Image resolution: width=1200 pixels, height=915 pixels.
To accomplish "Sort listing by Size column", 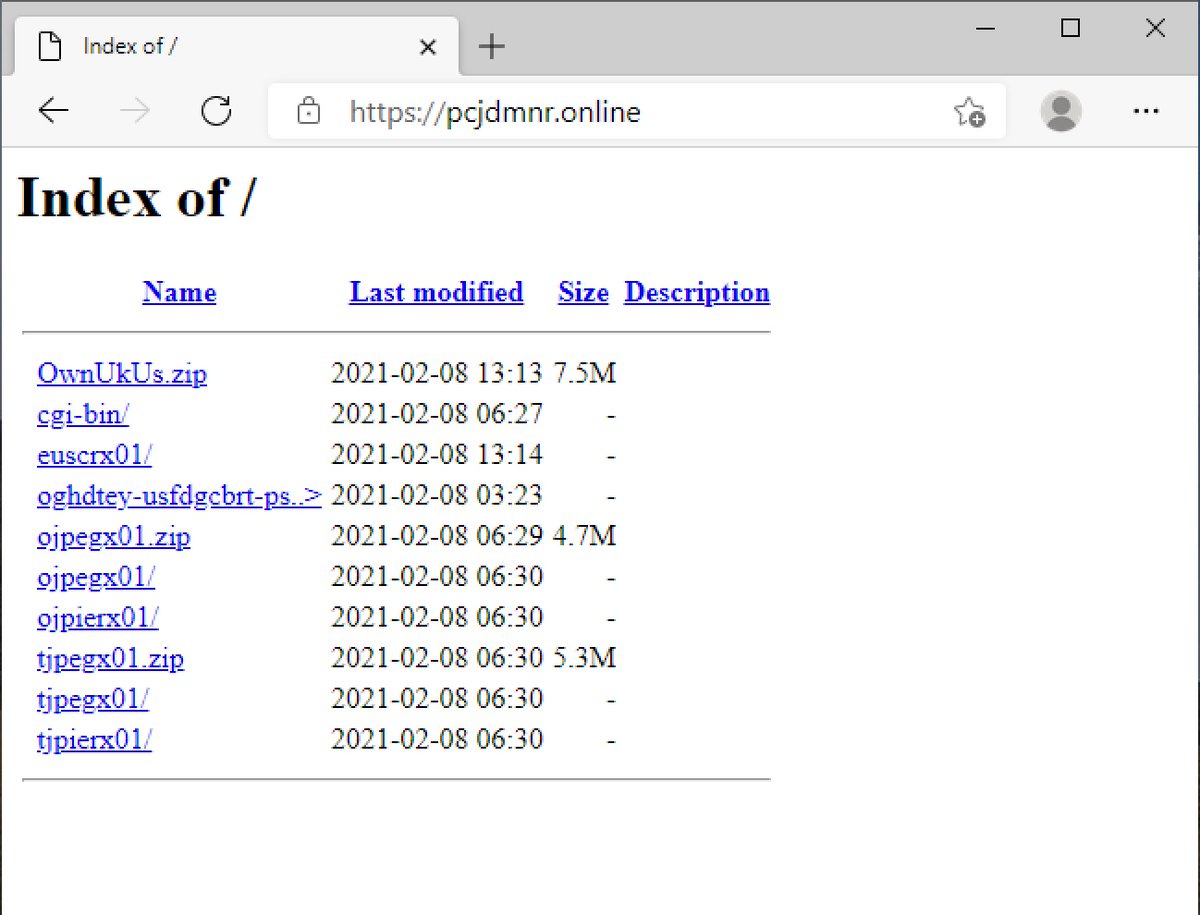I will tap(584, 292).
